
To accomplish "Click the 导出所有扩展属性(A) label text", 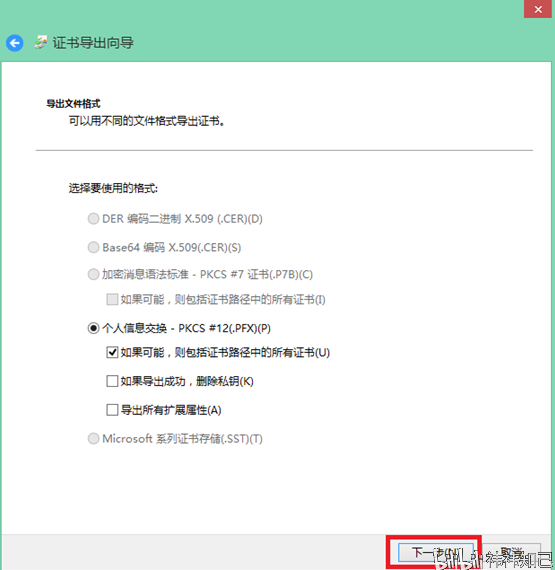I will 171,410.
